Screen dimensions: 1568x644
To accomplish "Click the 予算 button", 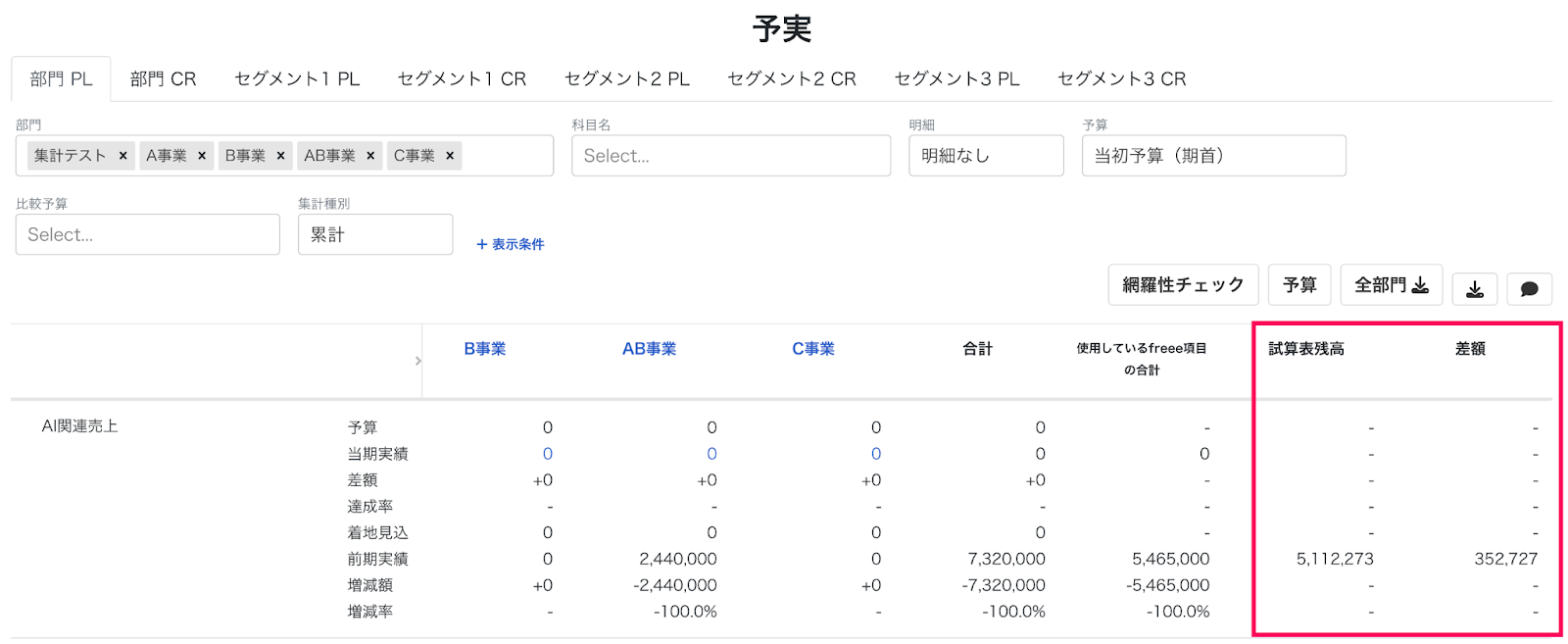I will (1299, 285).
